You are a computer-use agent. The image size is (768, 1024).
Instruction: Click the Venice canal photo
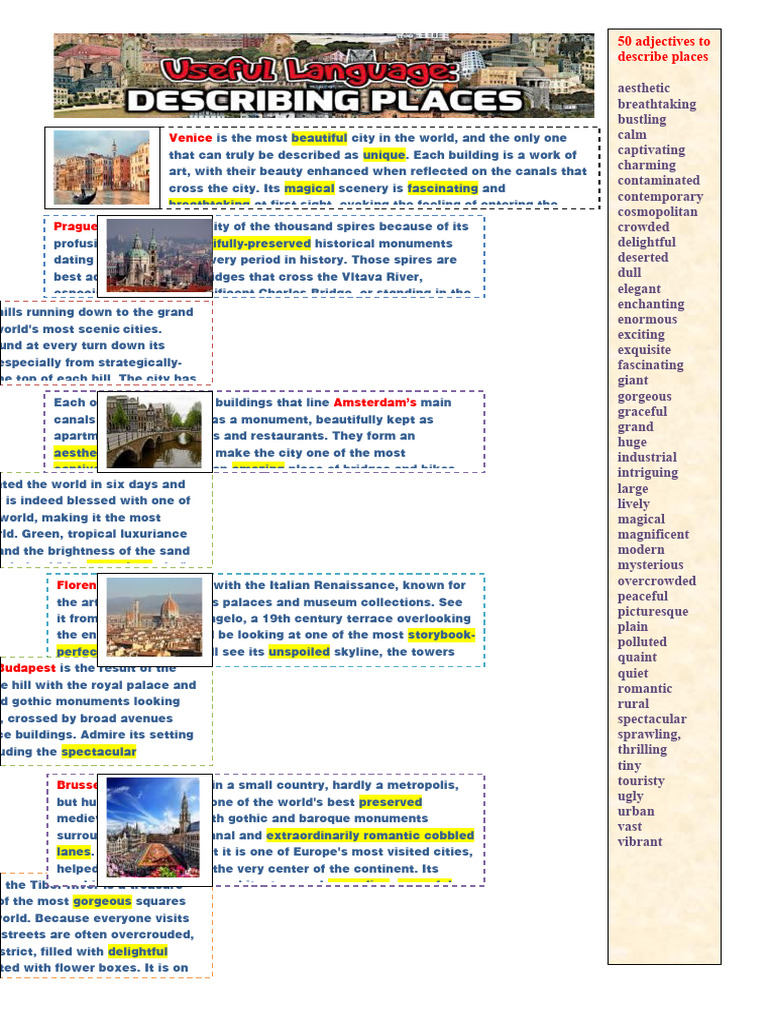[x=102, y=168]
